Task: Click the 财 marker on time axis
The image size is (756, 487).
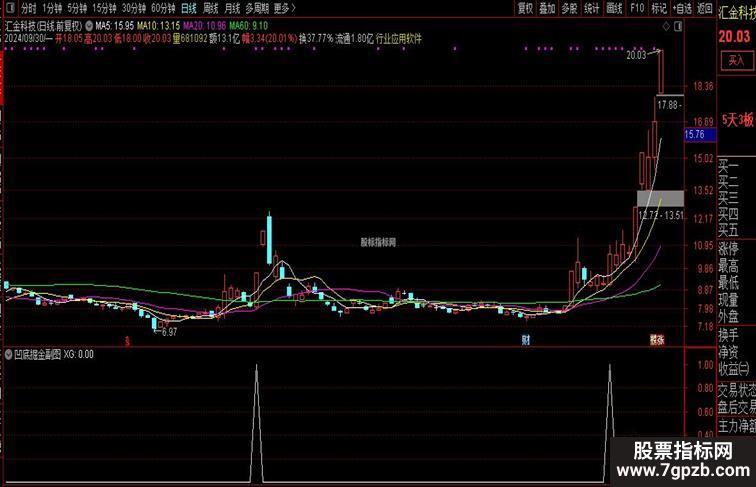Action: 526,340
